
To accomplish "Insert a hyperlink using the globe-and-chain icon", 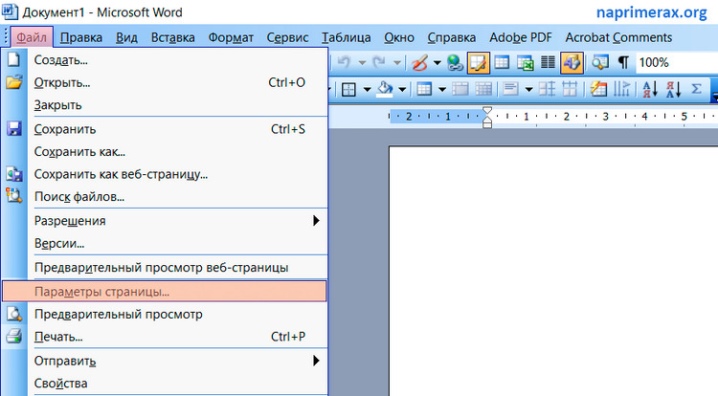I will click(455, 63).
